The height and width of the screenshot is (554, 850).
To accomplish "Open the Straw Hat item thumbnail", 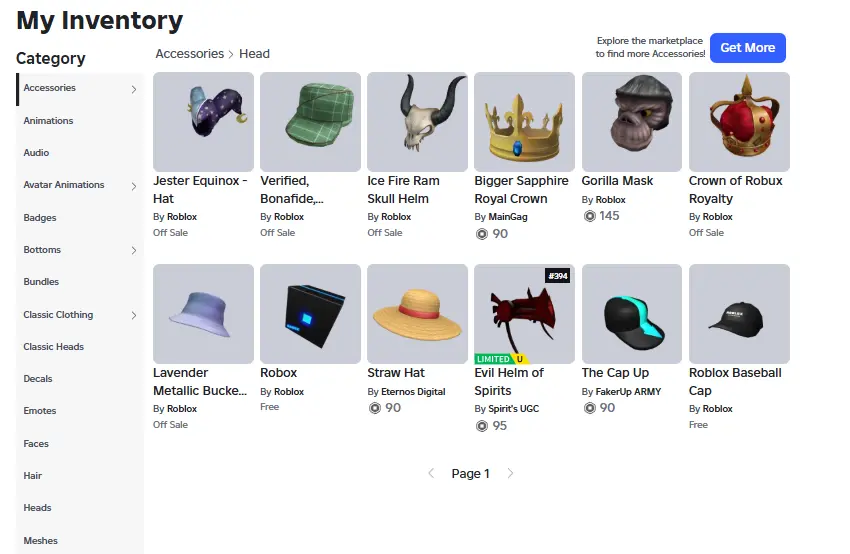I will point(417,314).
